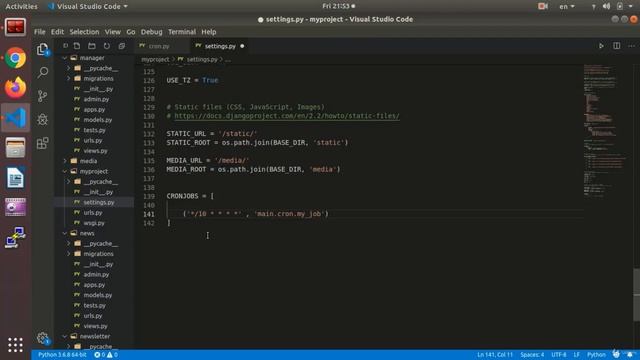Open notifications bell in status bar
Viewport: 640px width, 360px height.
(630, 355)
